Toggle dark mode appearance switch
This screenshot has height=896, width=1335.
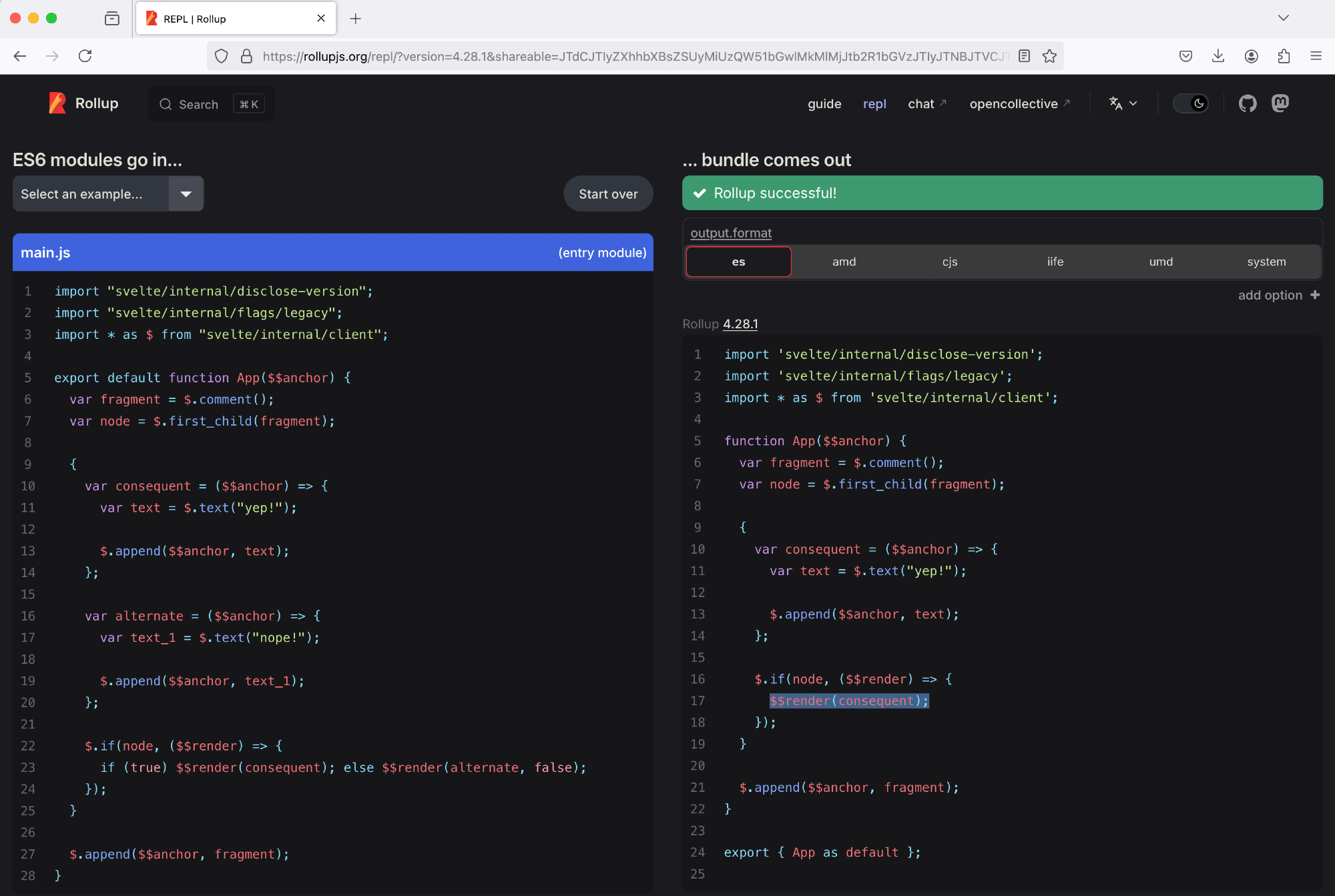1191,103
